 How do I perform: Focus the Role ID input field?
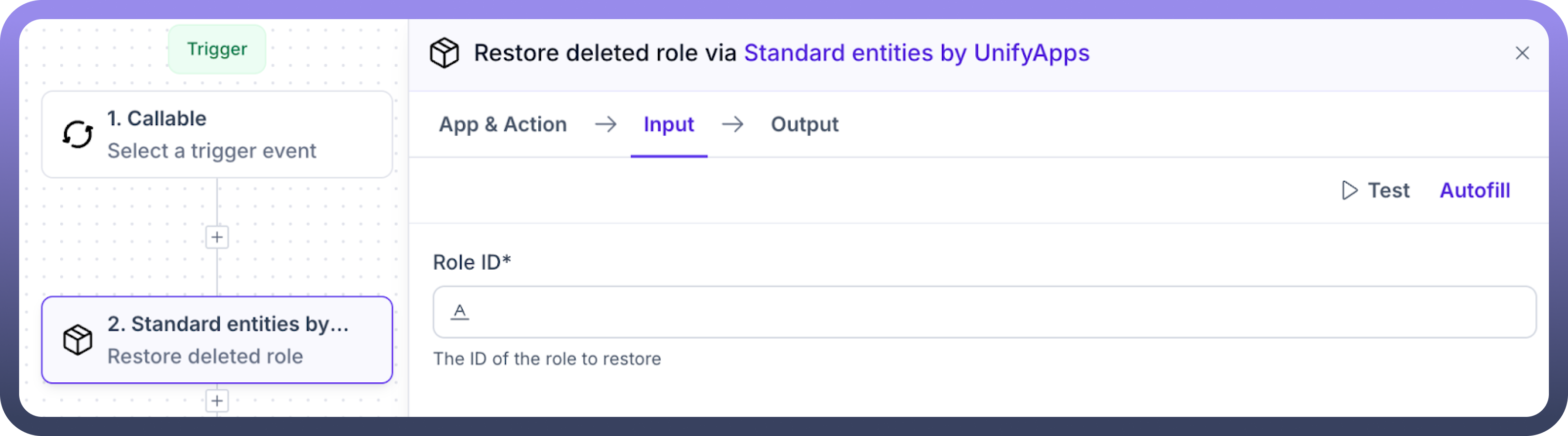[x=998, y=312]
